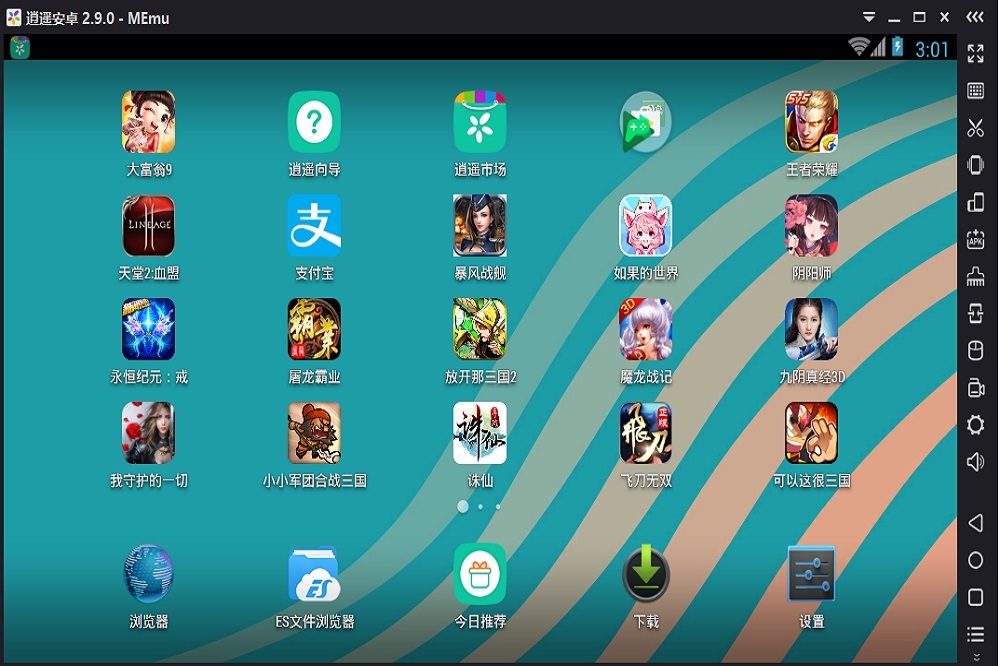This screenshot has height=666, width=1000.
Task: Launch 王者荣耀 game
Action: tap(811, 122)
